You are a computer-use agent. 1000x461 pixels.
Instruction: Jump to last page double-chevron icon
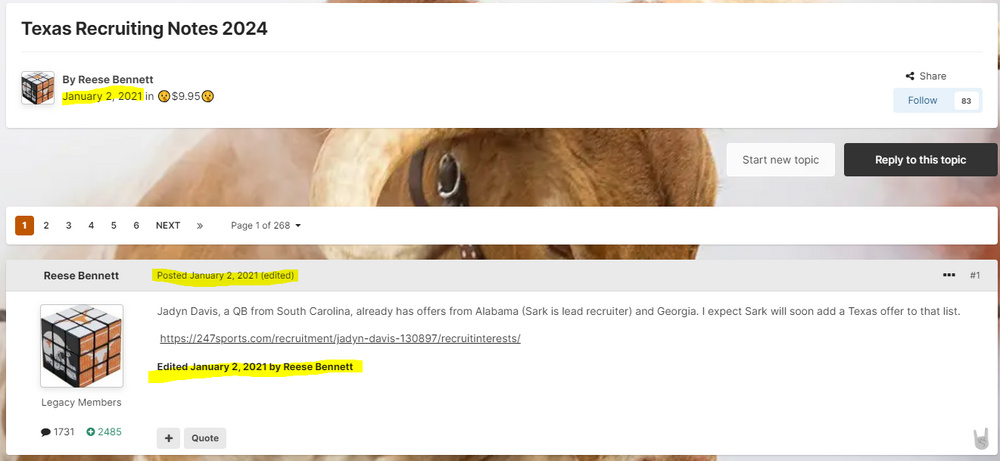point(200,226)
